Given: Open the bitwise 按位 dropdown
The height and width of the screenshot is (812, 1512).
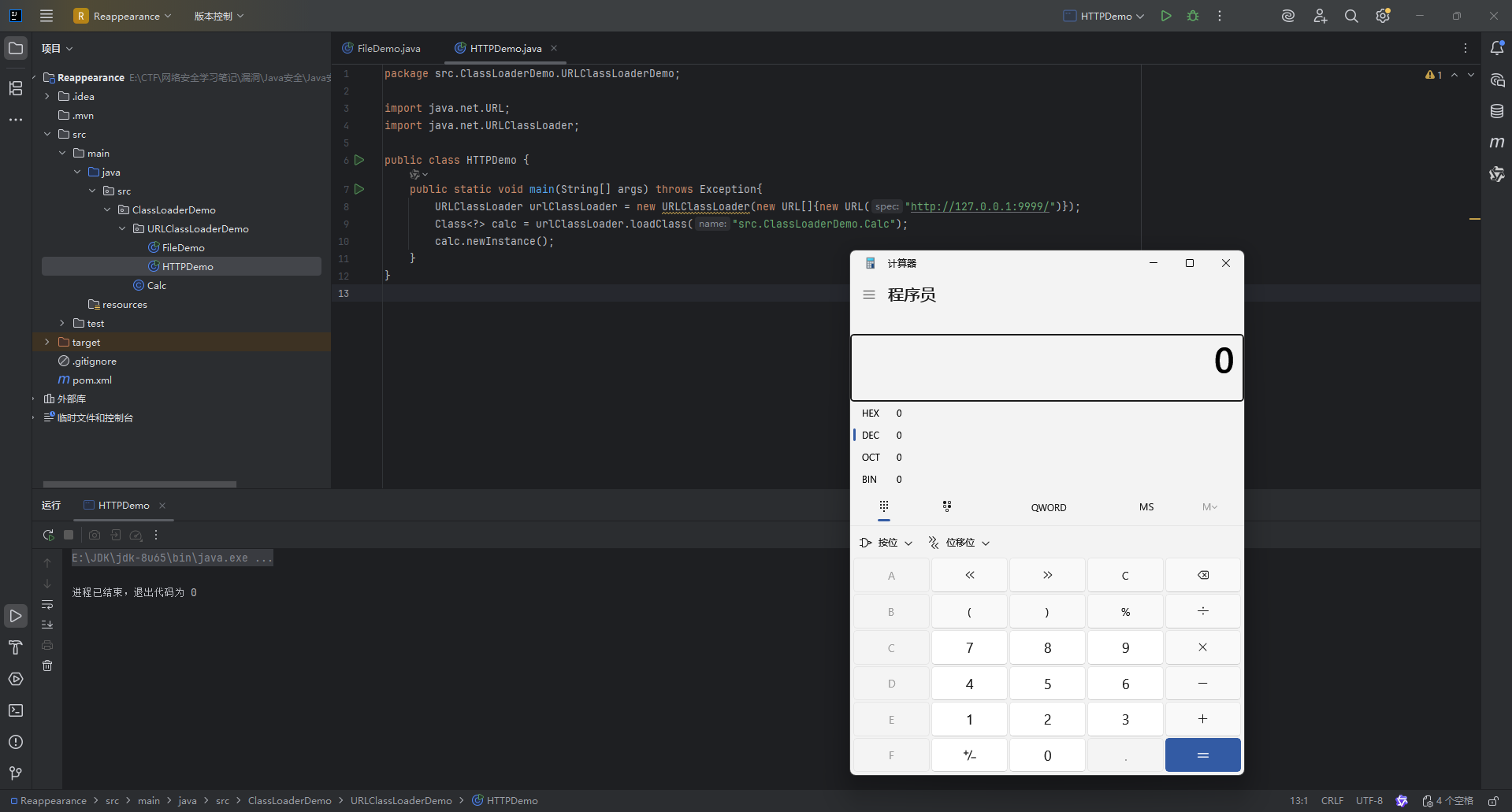Looking at the screenshot, I should click(x=886, y=543).
